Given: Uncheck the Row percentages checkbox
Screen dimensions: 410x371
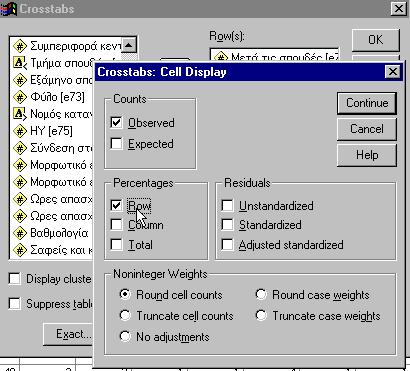Looking at the screenshot, I should [116, 205].
